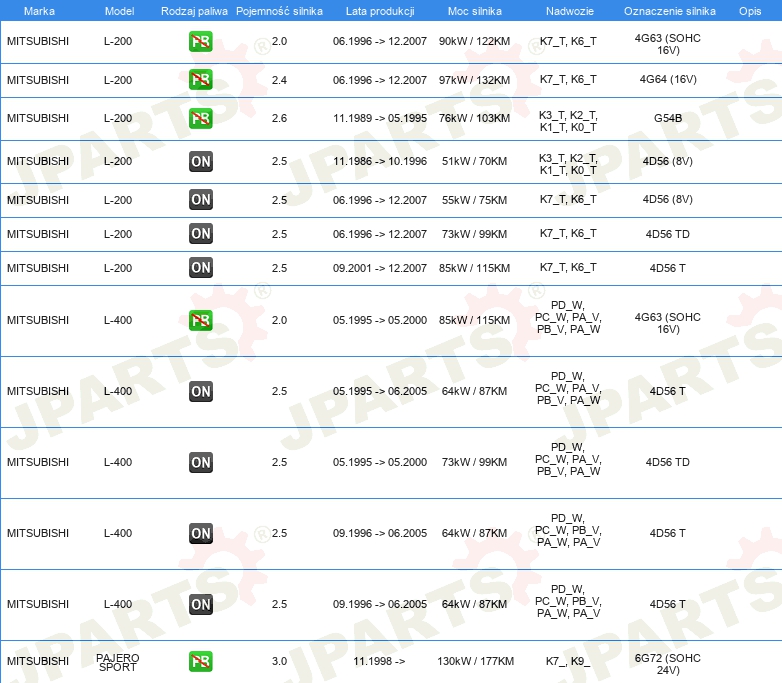The height and width of the screenshot is (683, 782).
Task: Click the PAJERO SPORT model cell
Action: point(118,662)
